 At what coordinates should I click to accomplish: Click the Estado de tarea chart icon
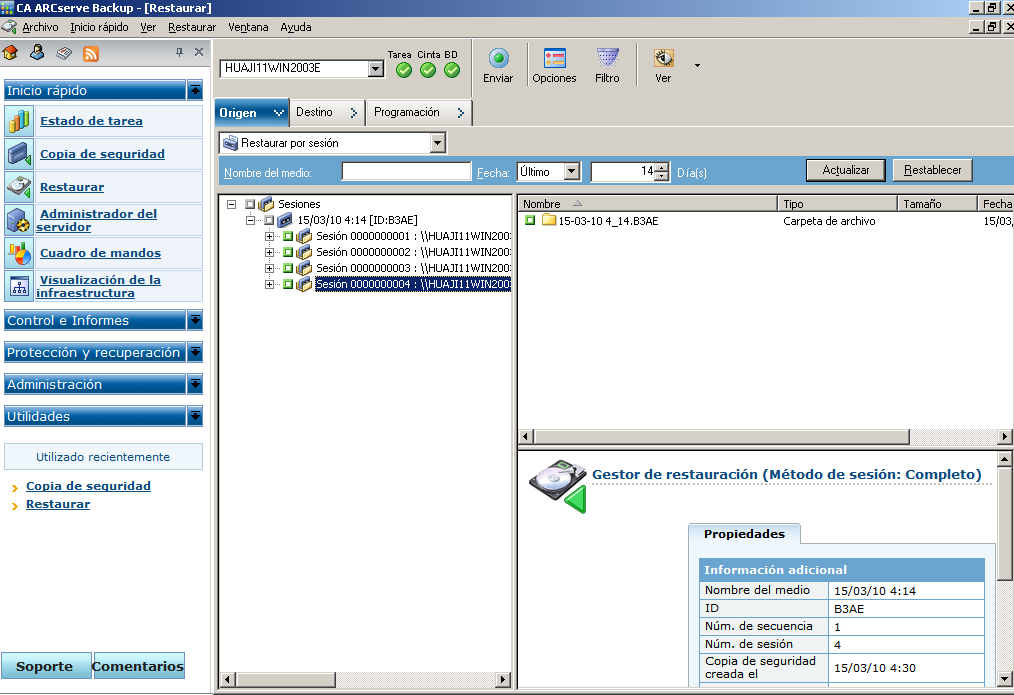(20, 121)
